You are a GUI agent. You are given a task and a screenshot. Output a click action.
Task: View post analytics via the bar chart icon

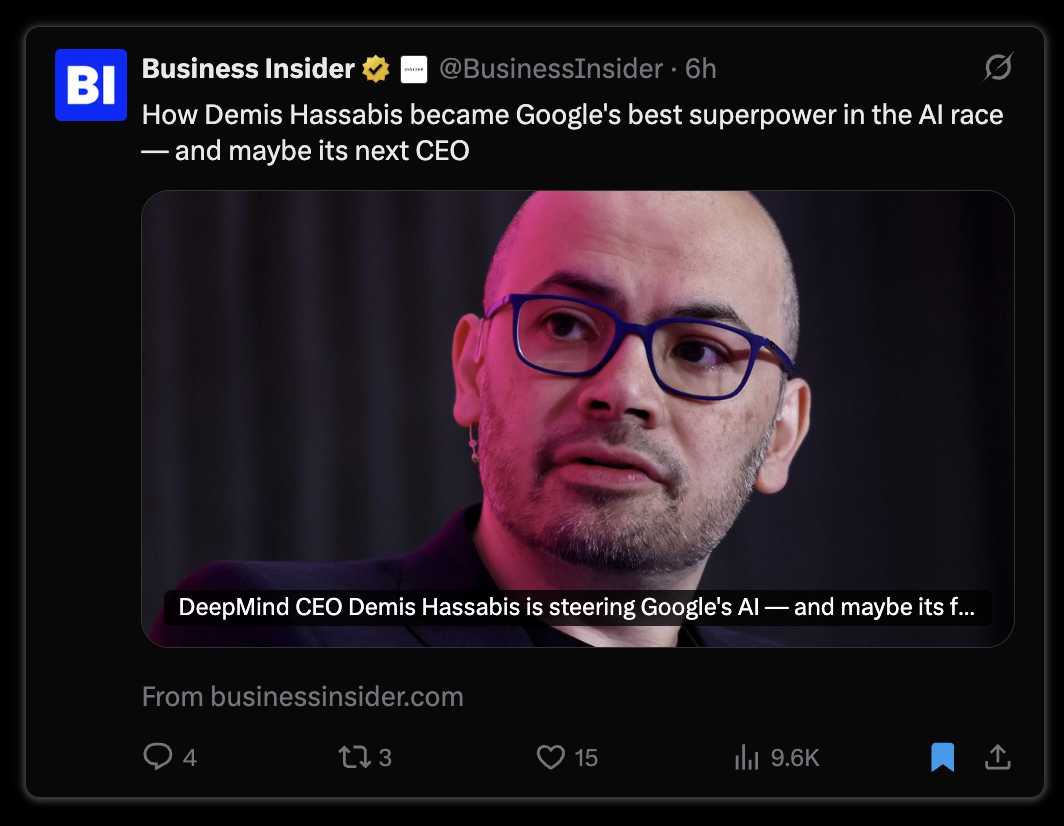click(746, 757)
